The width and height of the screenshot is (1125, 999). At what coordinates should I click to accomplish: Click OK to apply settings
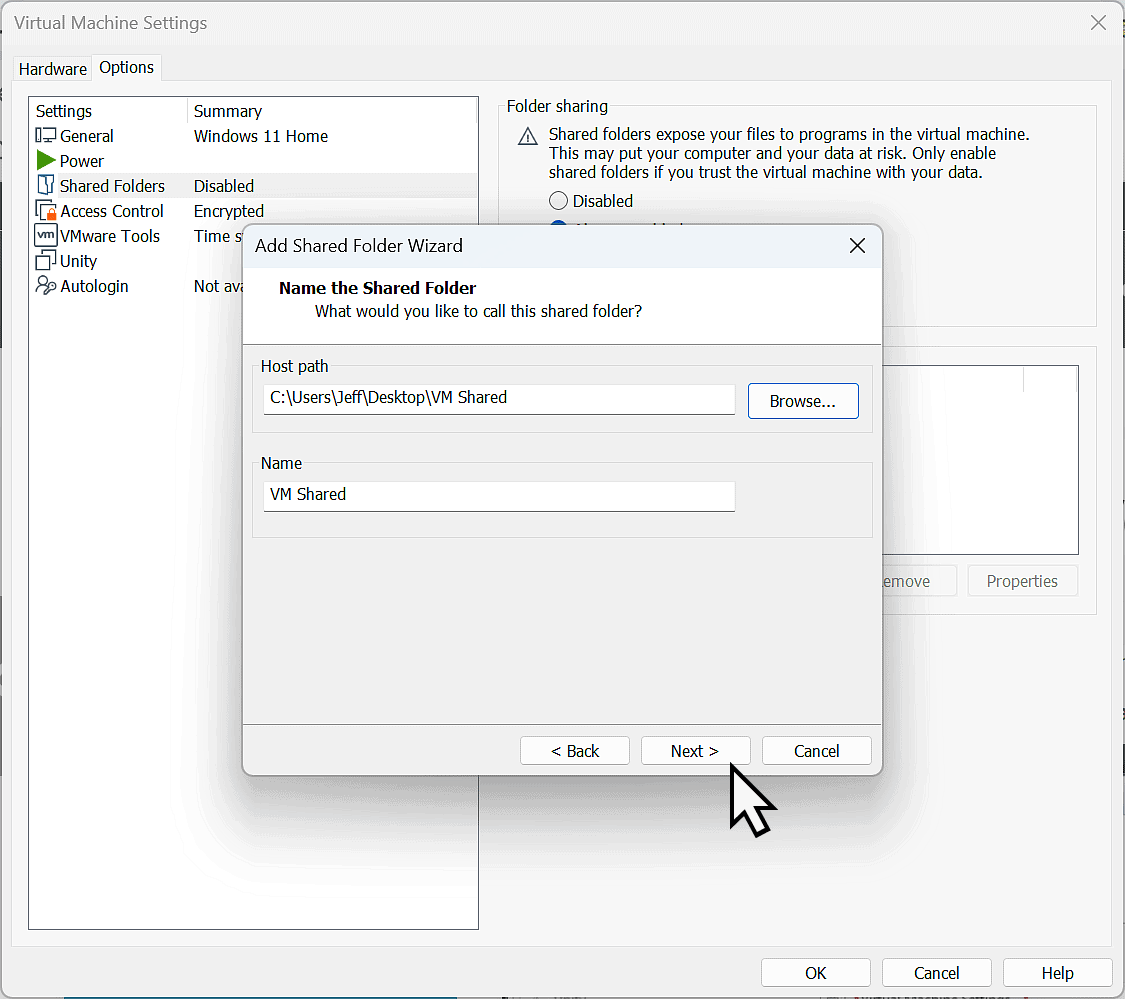815,972
